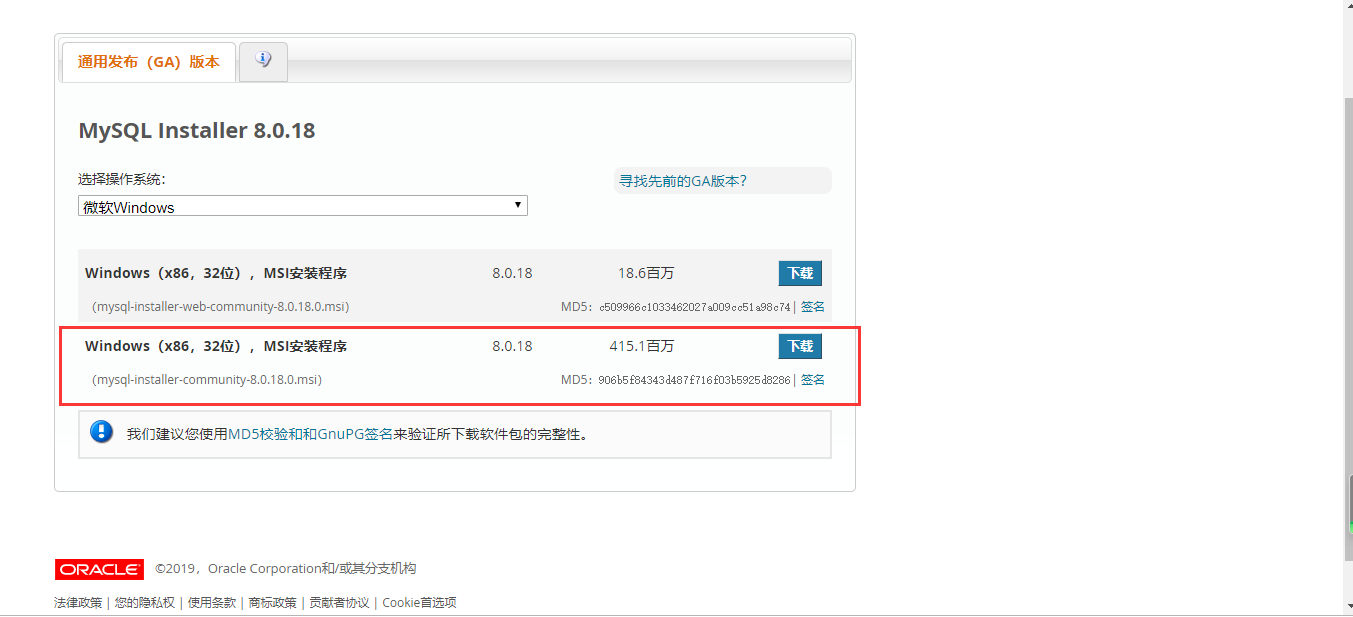Click the MD5 hash ending in a98c74
1353x617 pixels.
coord(695,307)
